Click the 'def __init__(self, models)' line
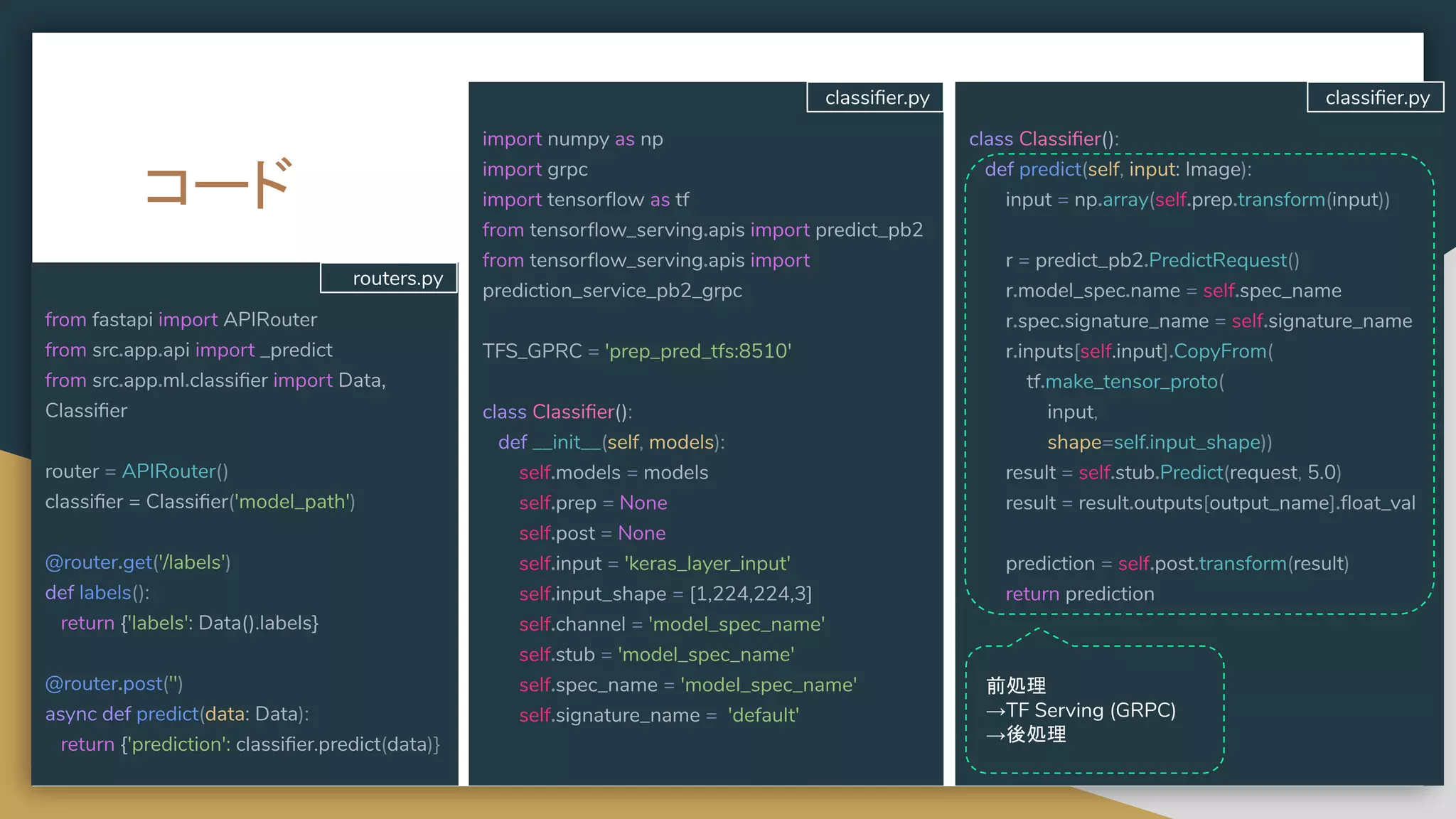Image resolution: width=1456 pixels, height=819 pixels. [611, 442]
